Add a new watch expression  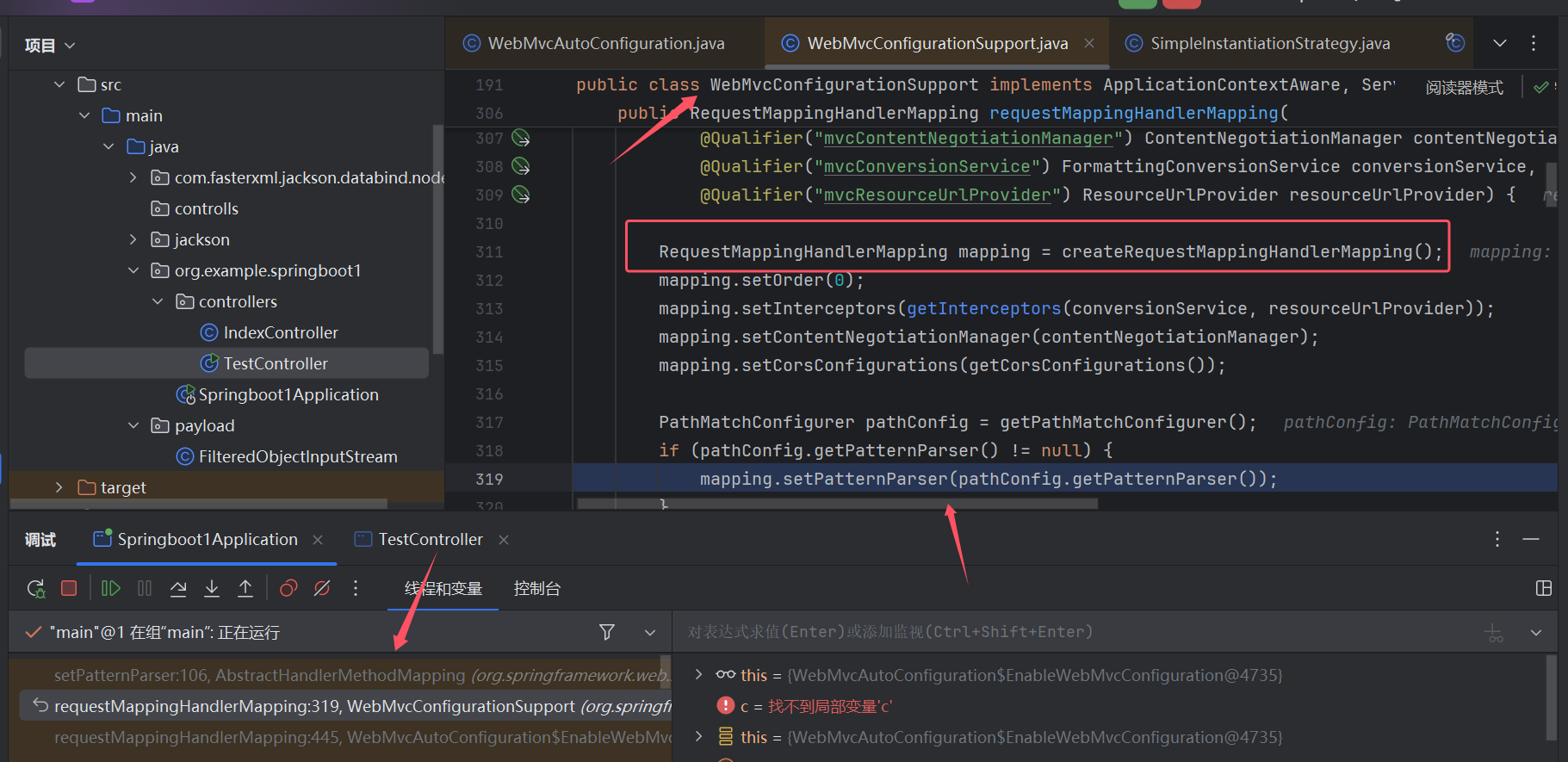1495,634
